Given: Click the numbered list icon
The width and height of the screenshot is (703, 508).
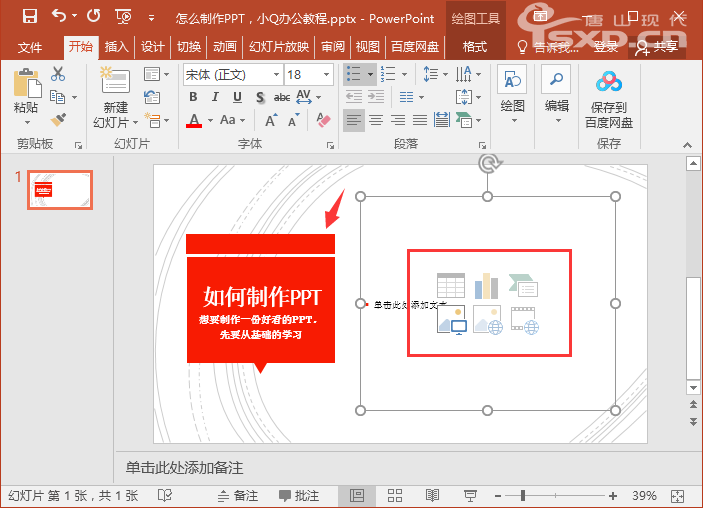Looking at the screenshot, I should coord(388,74).
